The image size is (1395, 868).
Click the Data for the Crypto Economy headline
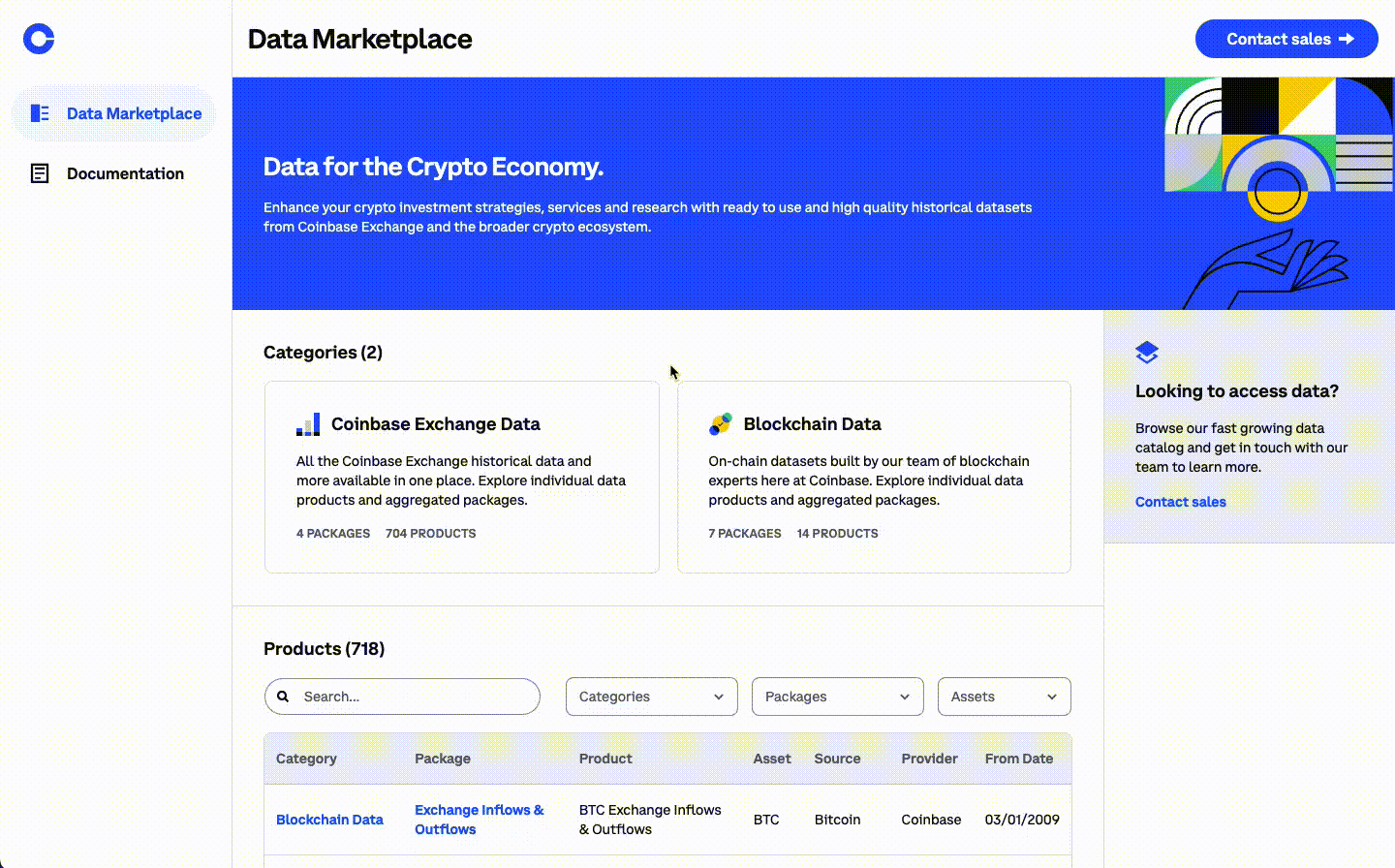[433, 167]
